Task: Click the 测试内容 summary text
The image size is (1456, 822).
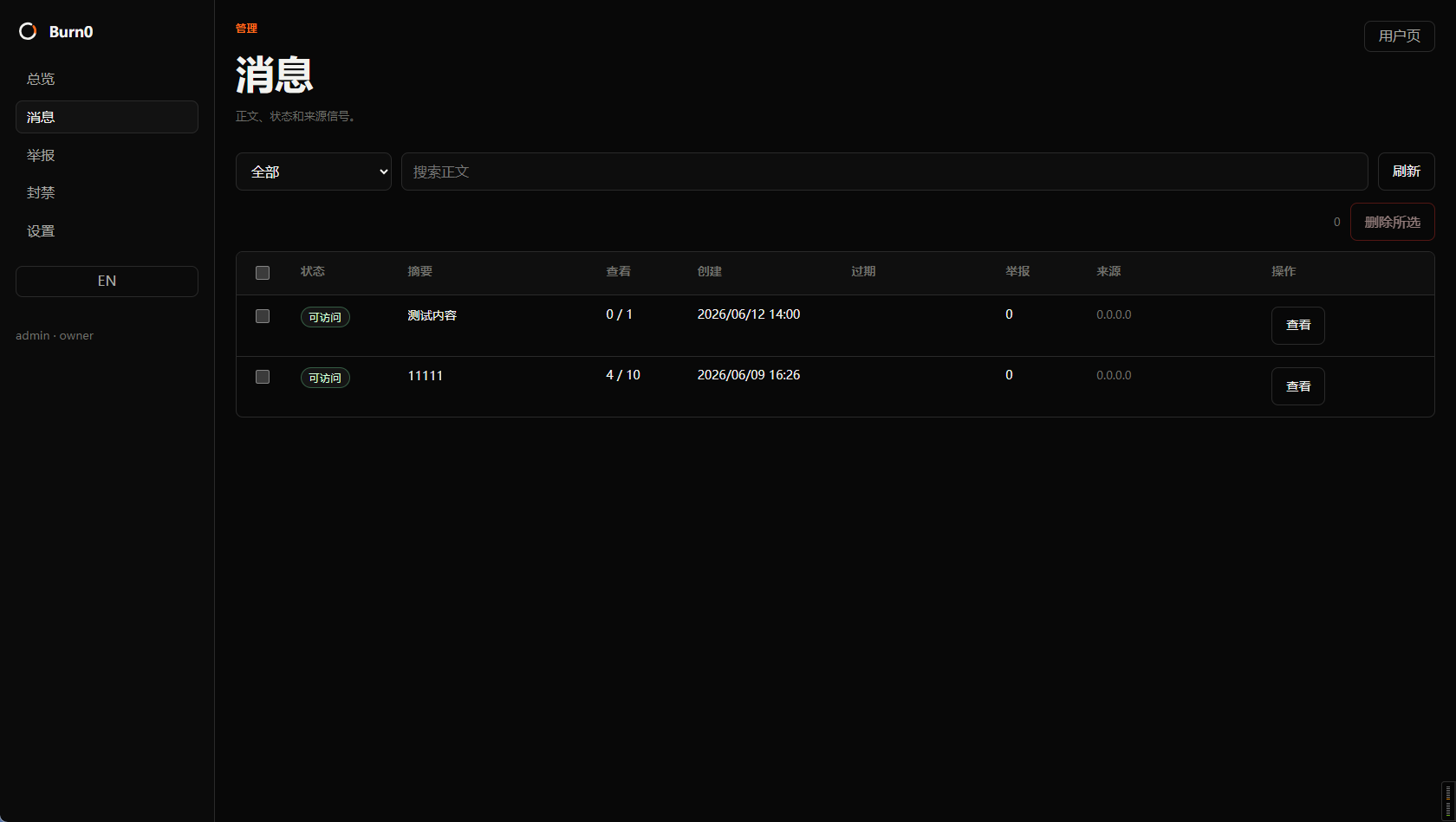Action: click(x=432, y=315)
